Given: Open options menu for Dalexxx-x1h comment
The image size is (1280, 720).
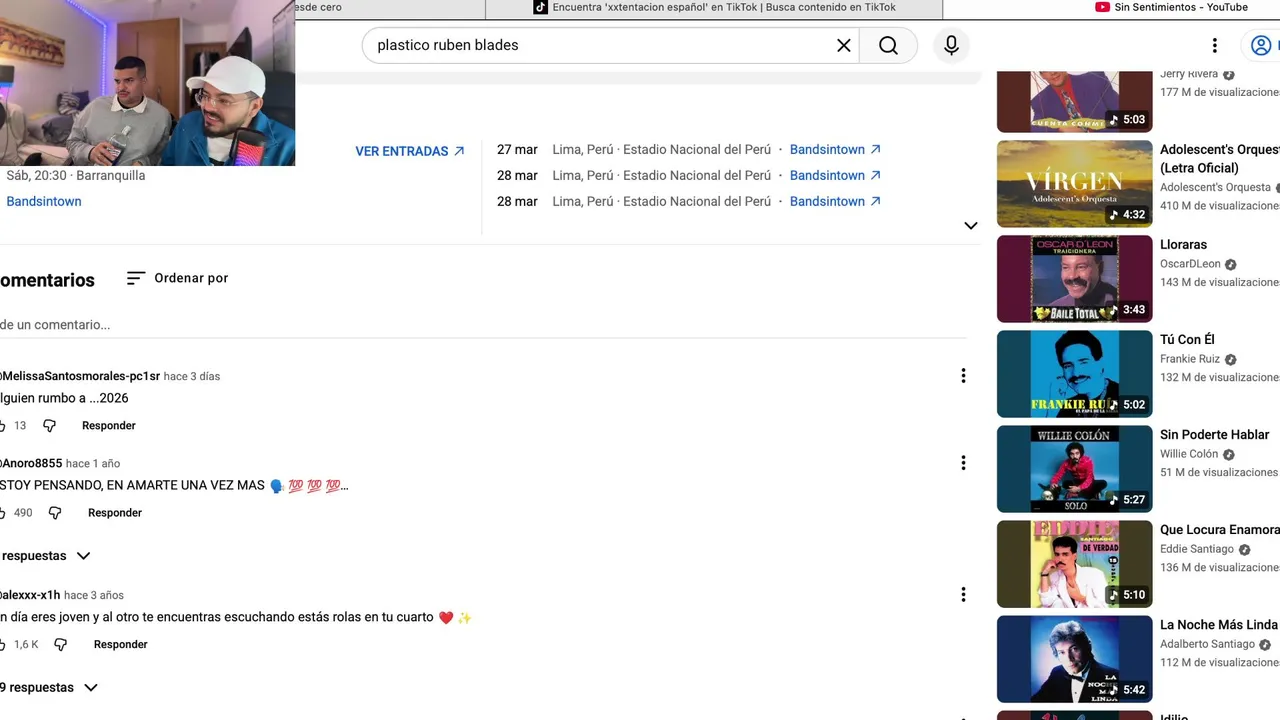Looking at the screenshot, I should pos(963,595).
